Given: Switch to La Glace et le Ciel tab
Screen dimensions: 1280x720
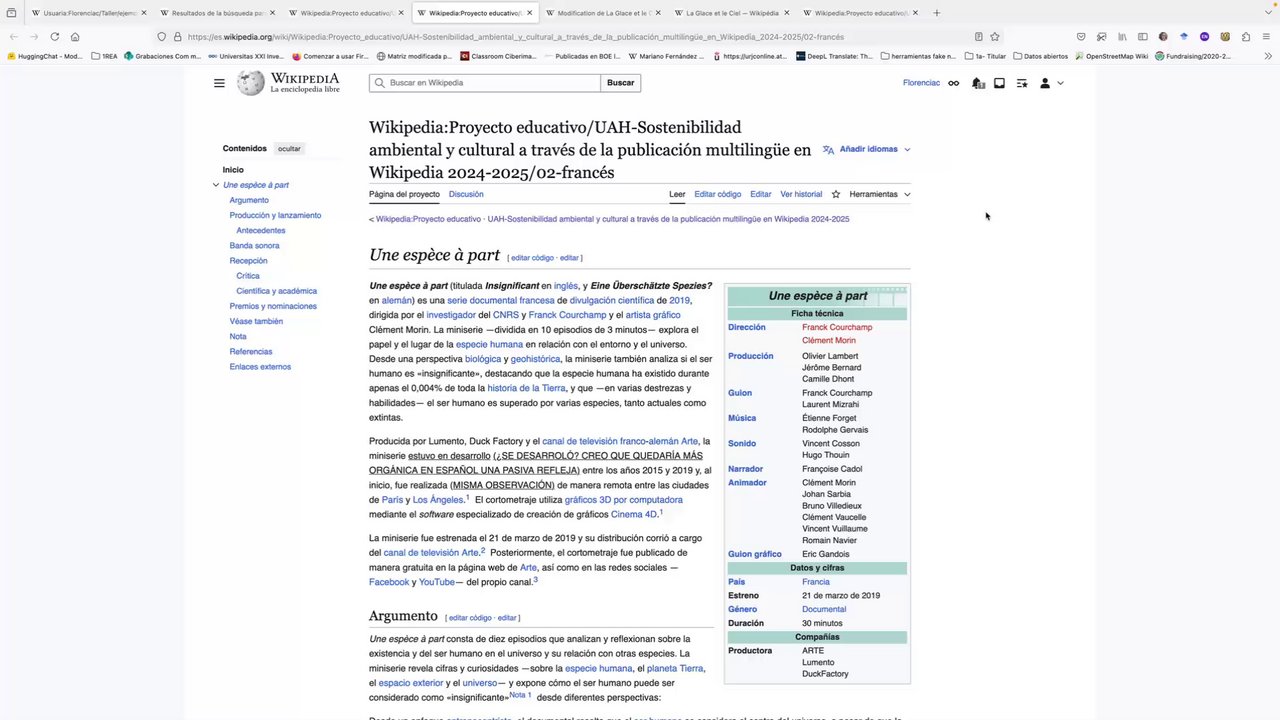Looking at the screenshot, I should tap(732, 13).
